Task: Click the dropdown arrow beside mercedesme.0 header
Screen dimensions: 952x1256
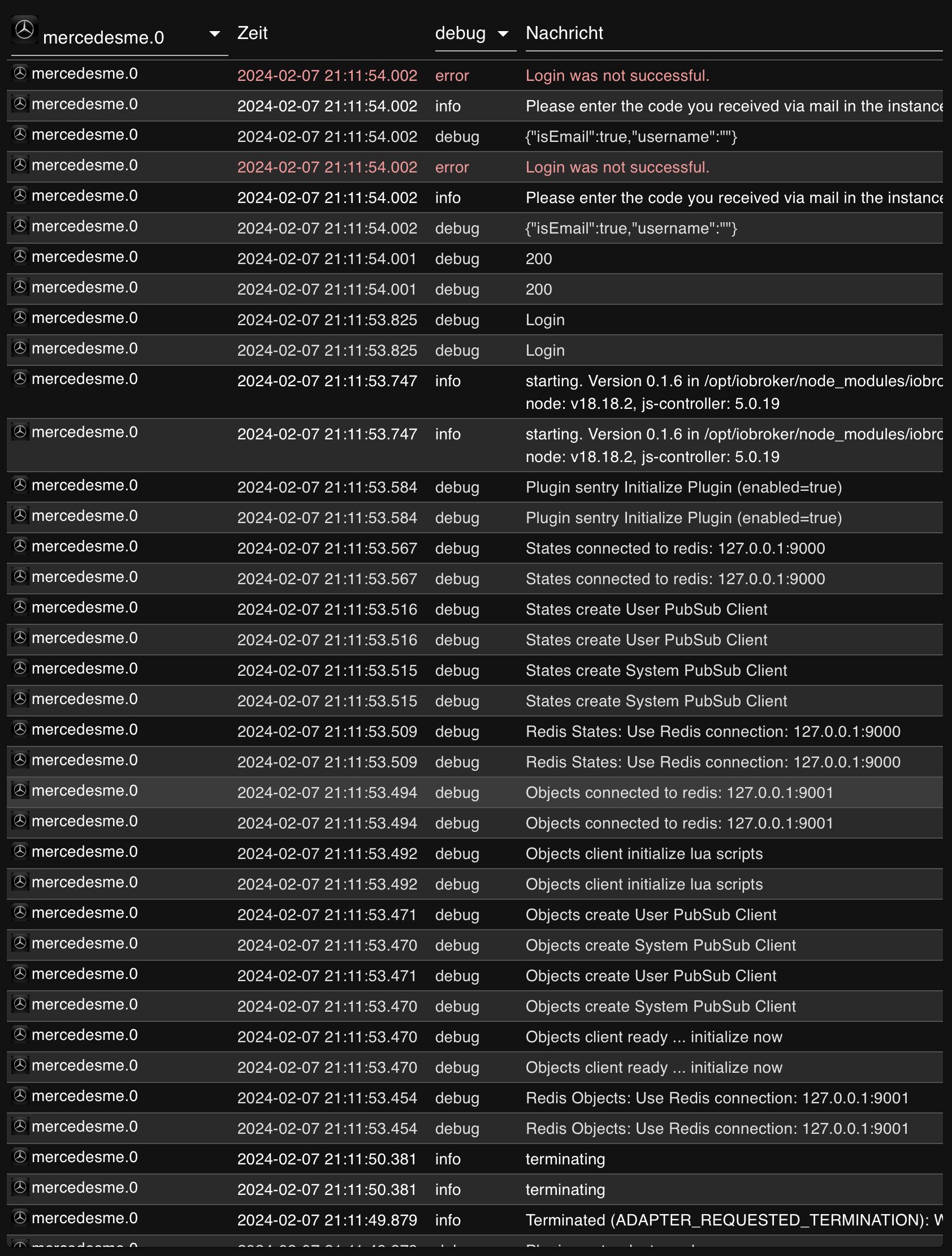Action: [215, 34]
